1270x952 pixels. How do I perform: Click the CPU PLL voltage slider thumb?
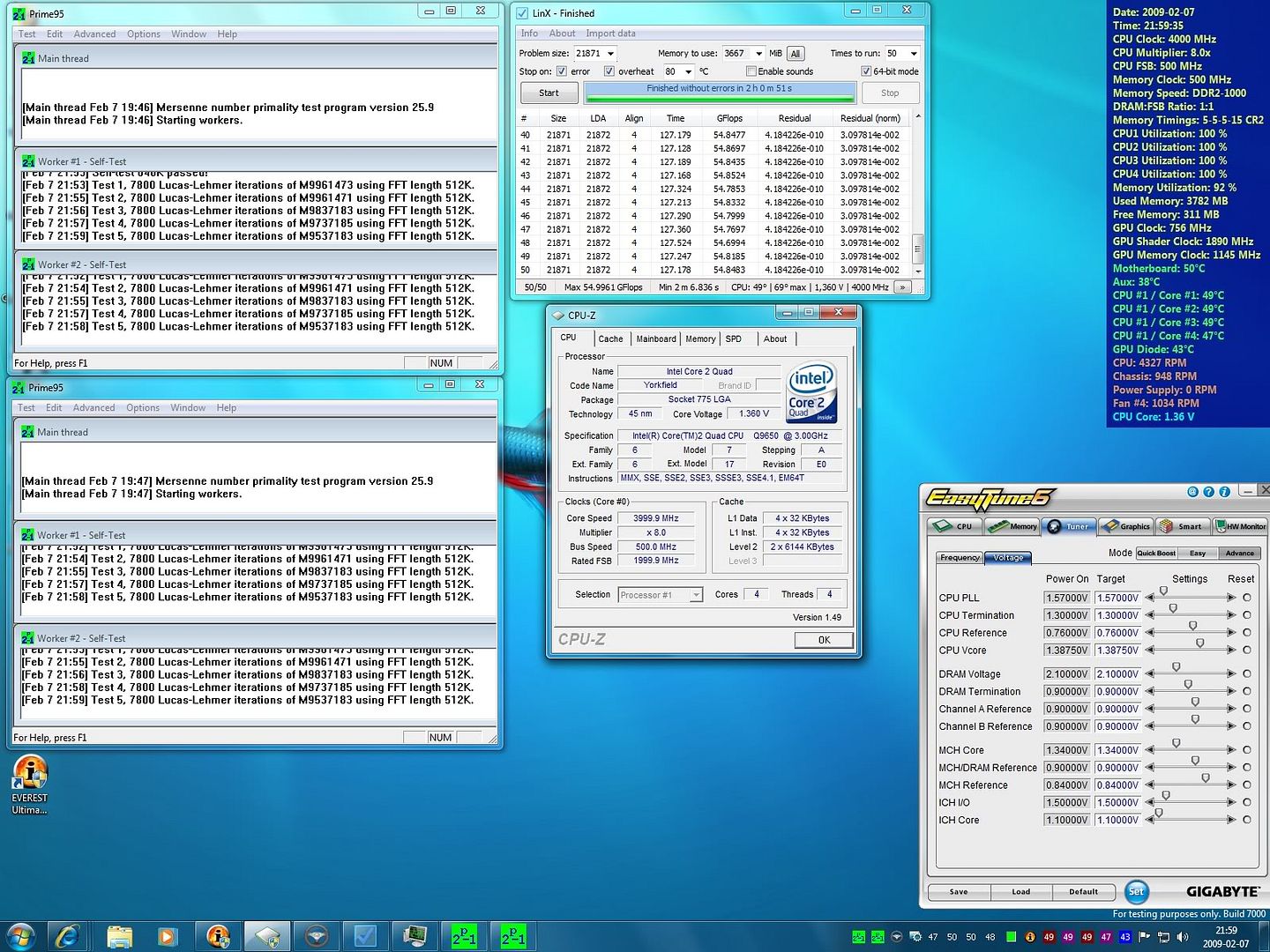(1163, 591)
